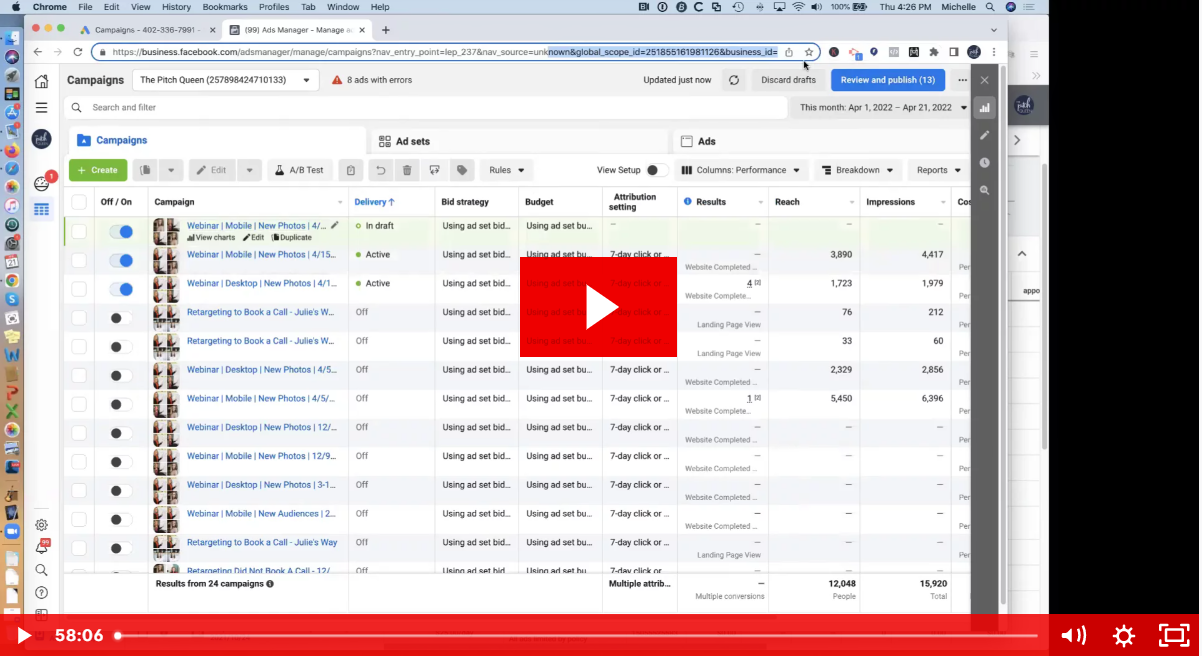Open the Bookmarks menu in Chrome menu bar
Screen dimensions: 1202x656
click(224, 7)
